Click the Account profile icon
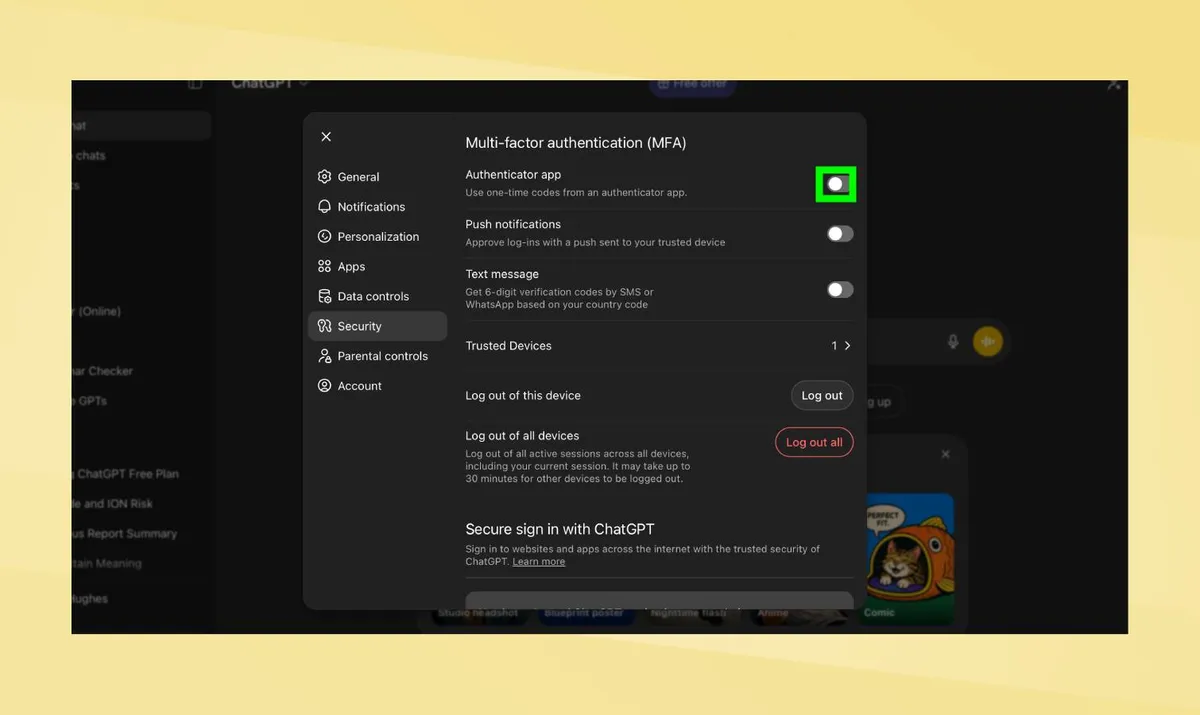Image resolution: width=1200 pixels, height=715 pixels. pos(324,386)
